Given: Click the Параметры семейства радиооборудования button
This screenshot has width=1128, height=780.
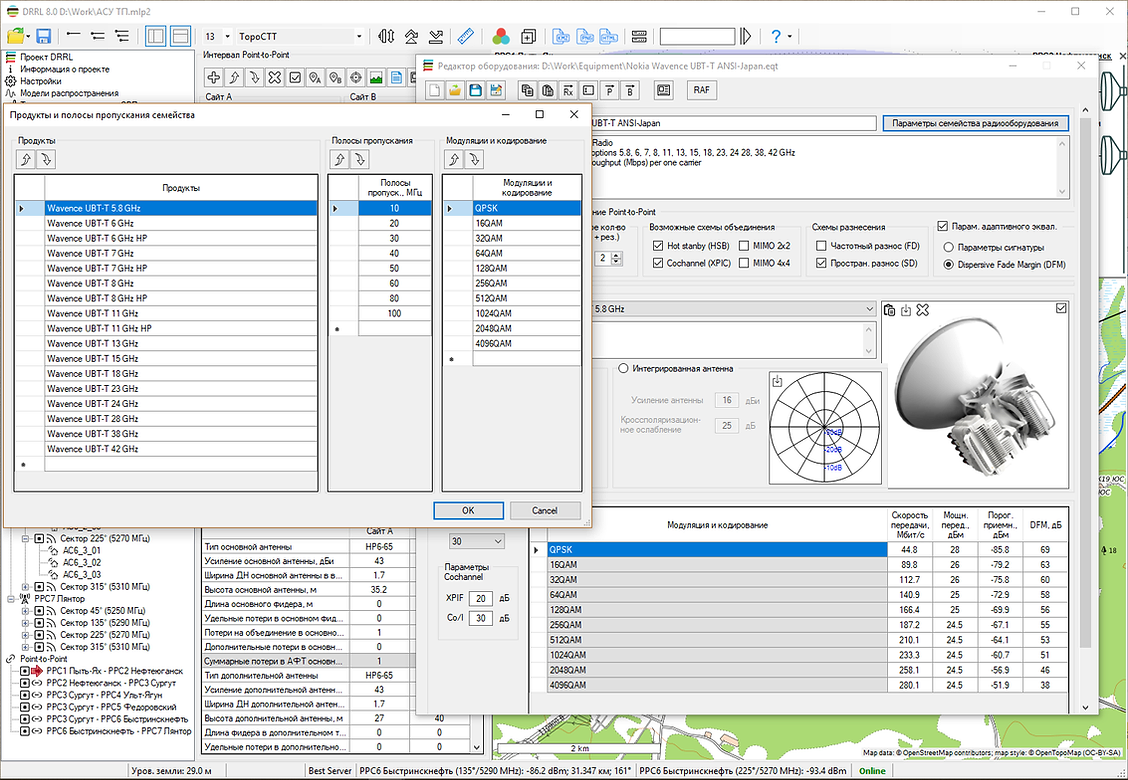Looking at the screenshot, I should (975, 123).
